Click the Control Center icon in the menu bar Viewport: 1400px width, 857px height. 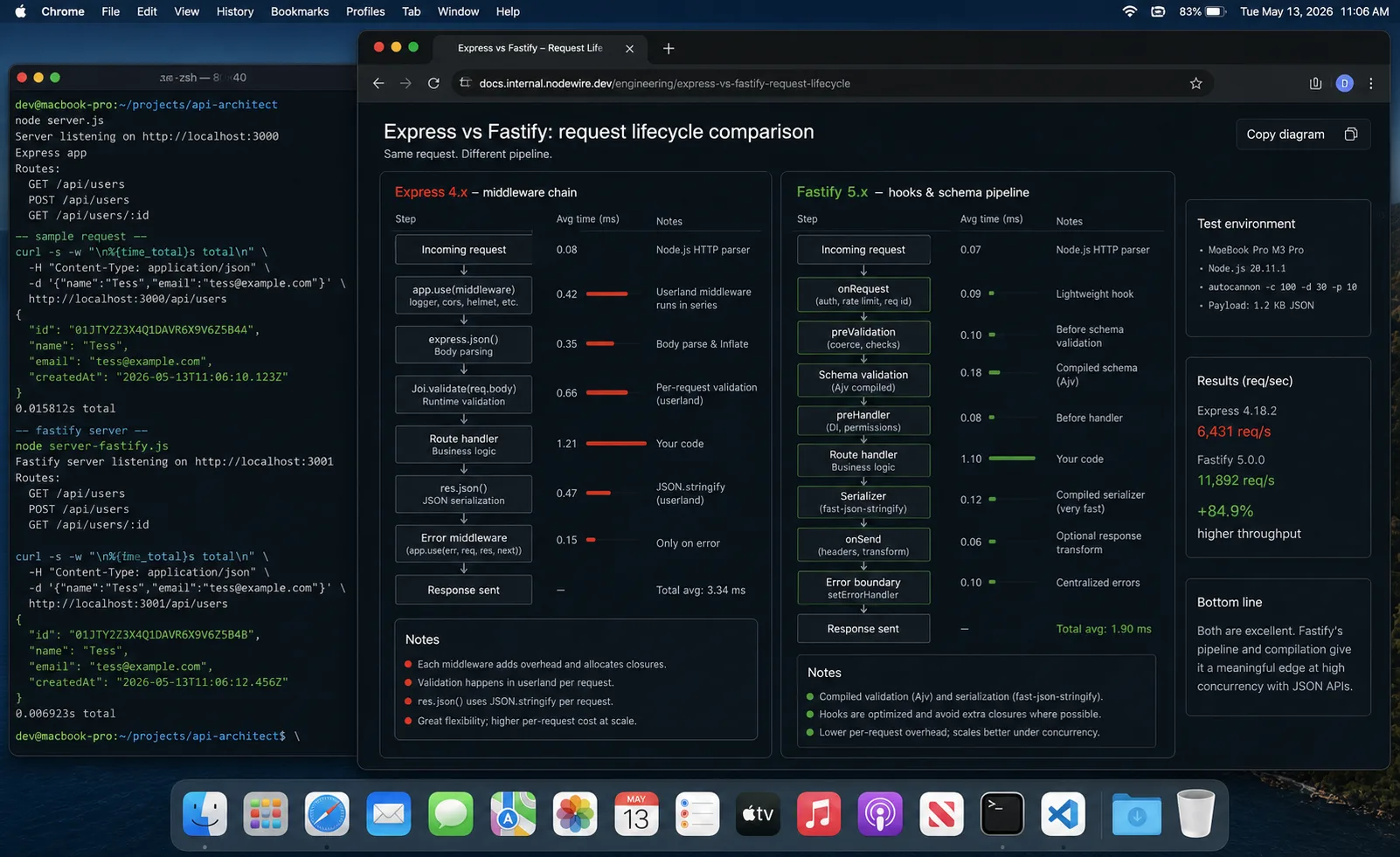pyautogui.click(x=1158, y=11)
